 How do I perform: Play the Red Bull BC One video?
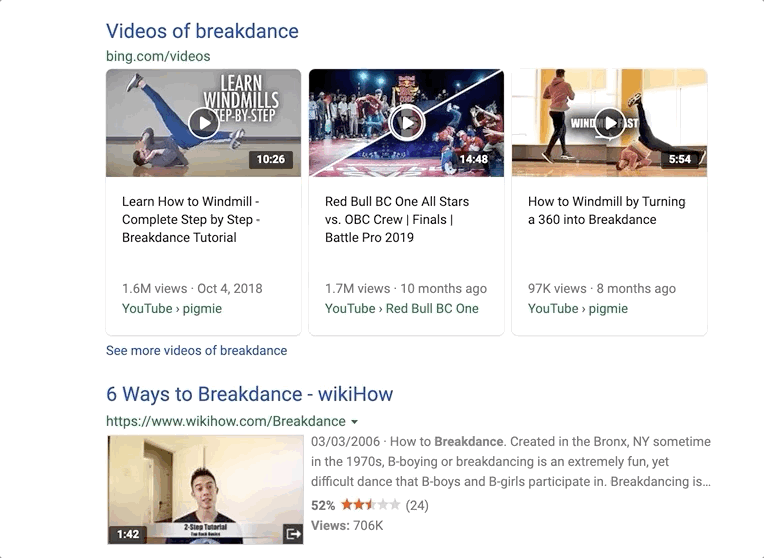pyautogui.click(x=406, y=123)
